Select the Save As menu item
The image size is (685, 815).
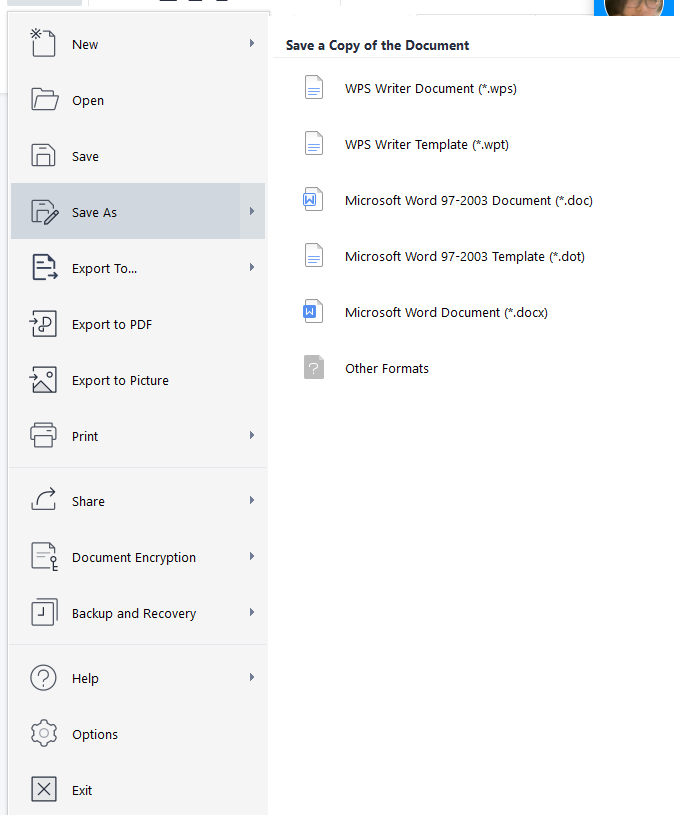point(95,212)
